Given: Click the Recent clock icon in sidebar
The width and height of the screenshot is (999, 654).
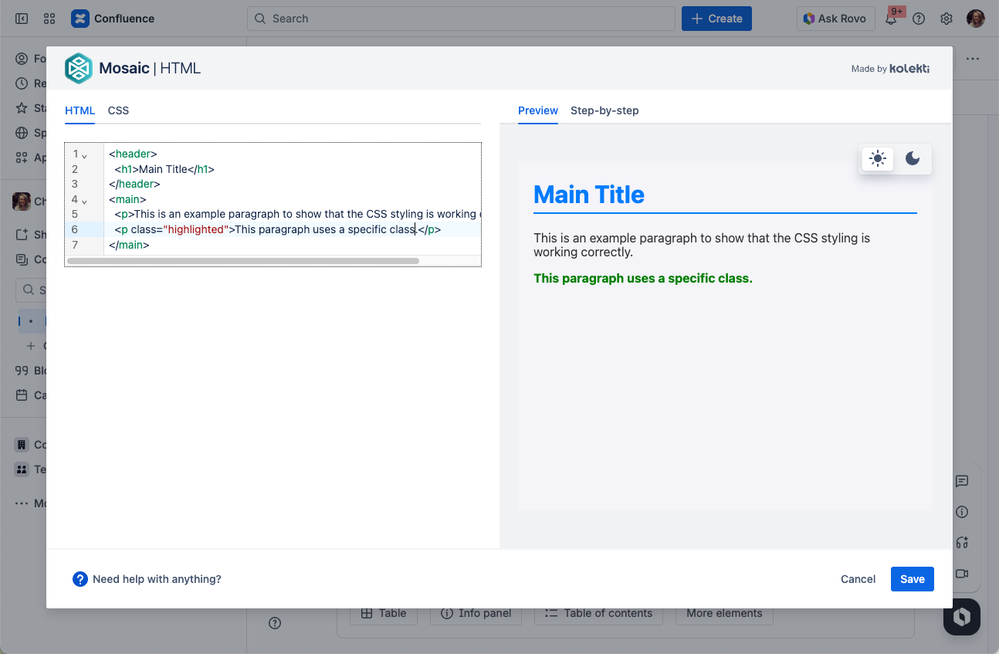Looking at the screenshot, I should pyautogui.click(x=22, y=84).
